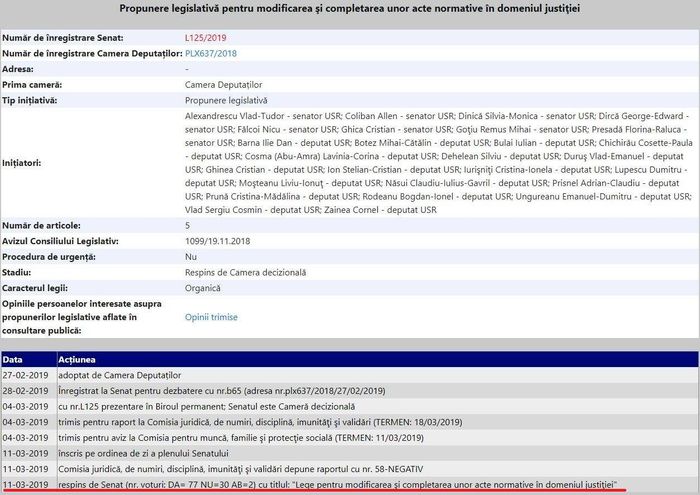Open the 'Opinii trimise' link
Viewport: 700px width, 495px height.
[x=211, y=317]
